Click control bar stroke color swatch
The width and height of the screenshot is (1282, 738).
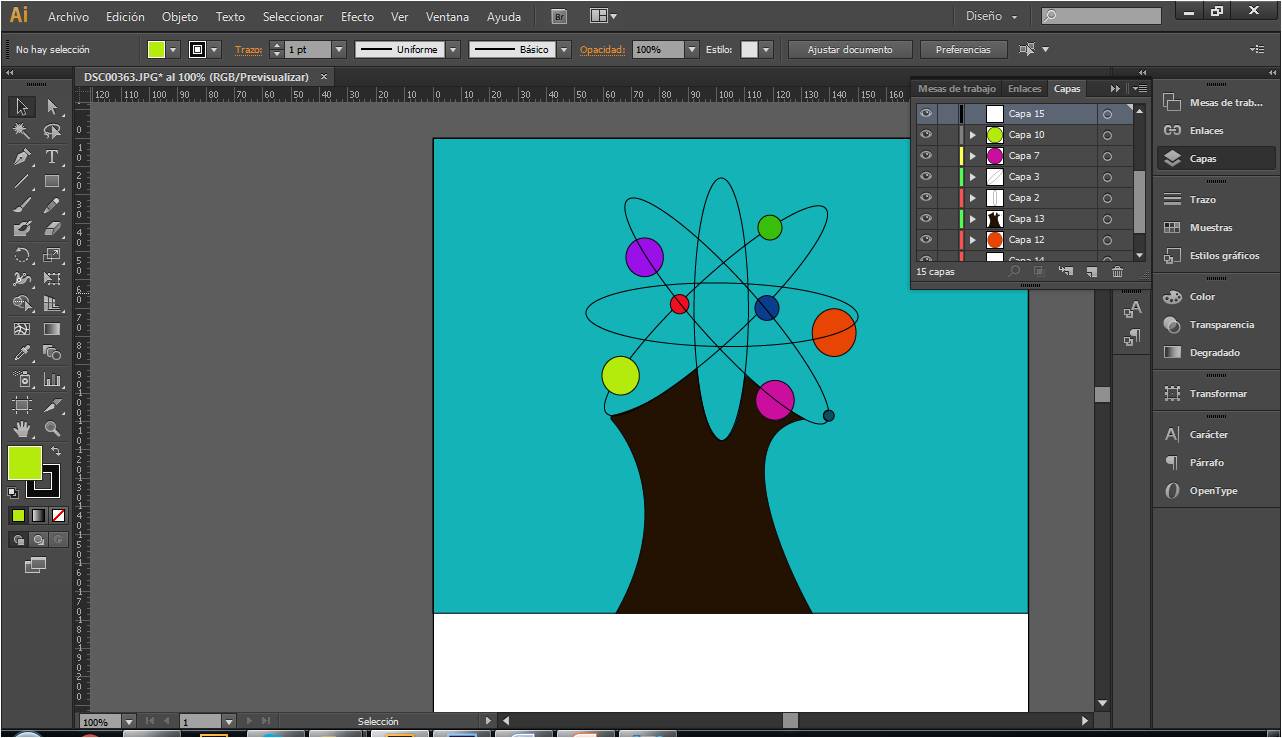pos(197,49)
